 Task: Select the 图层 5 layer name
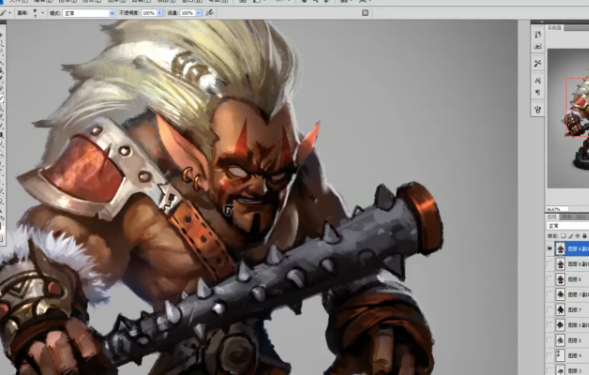click(574, 340)
